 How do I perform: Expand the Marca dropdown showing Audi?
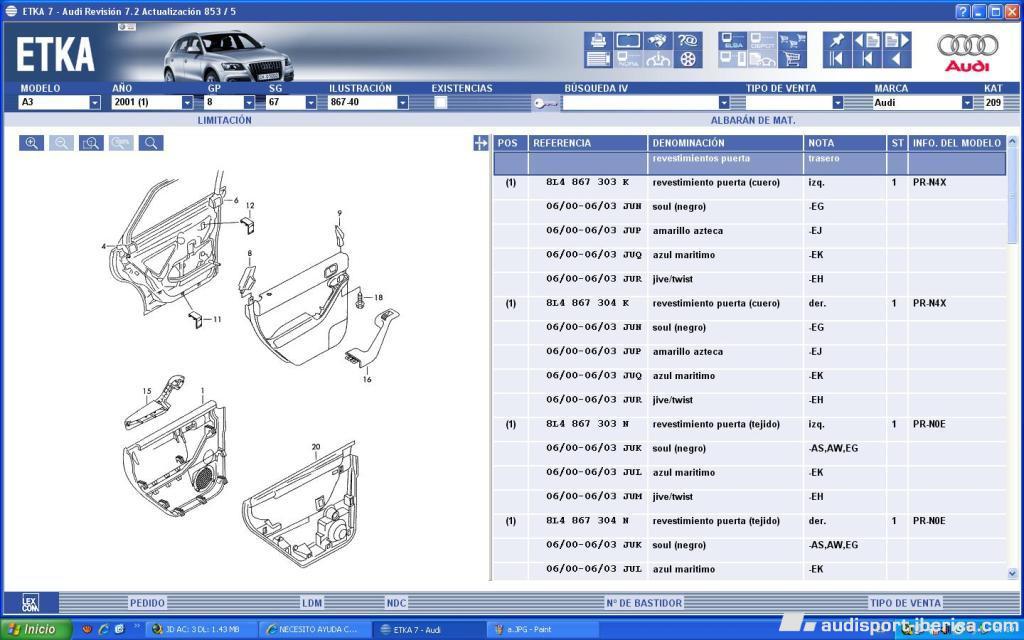(967, 103)
